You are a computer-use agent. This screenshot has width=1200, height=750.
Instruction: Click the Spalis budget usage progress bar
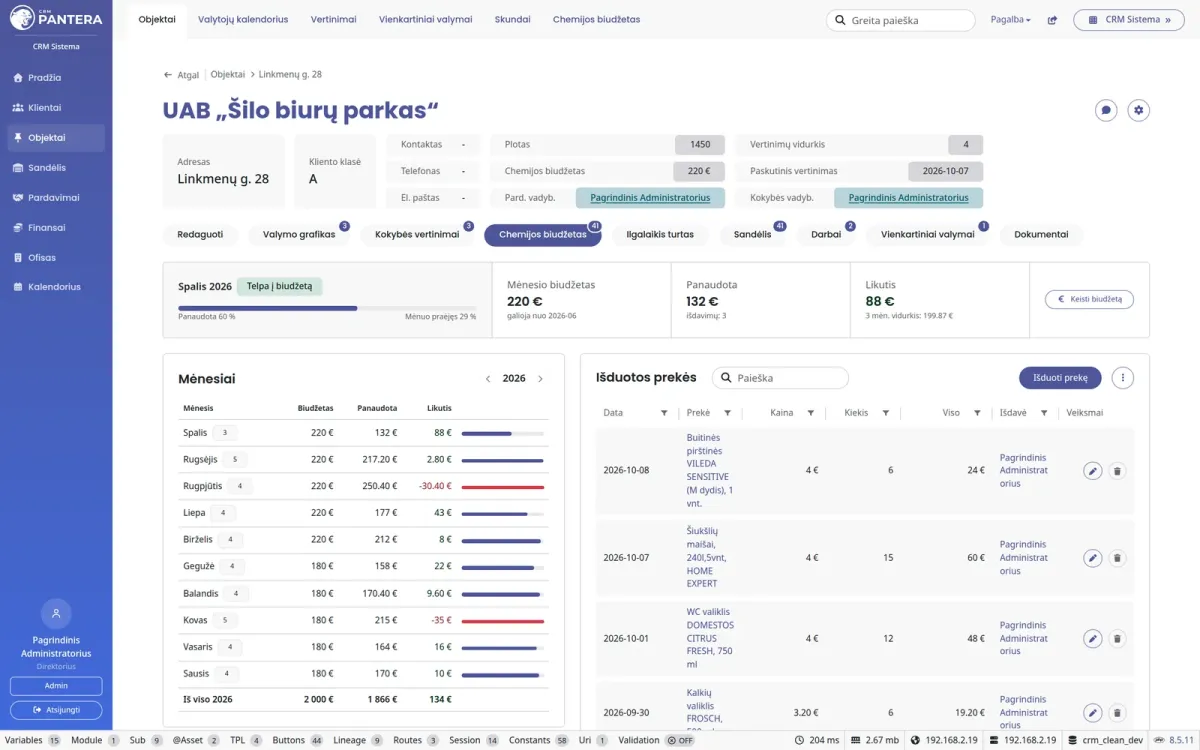[x=327, y=308]
